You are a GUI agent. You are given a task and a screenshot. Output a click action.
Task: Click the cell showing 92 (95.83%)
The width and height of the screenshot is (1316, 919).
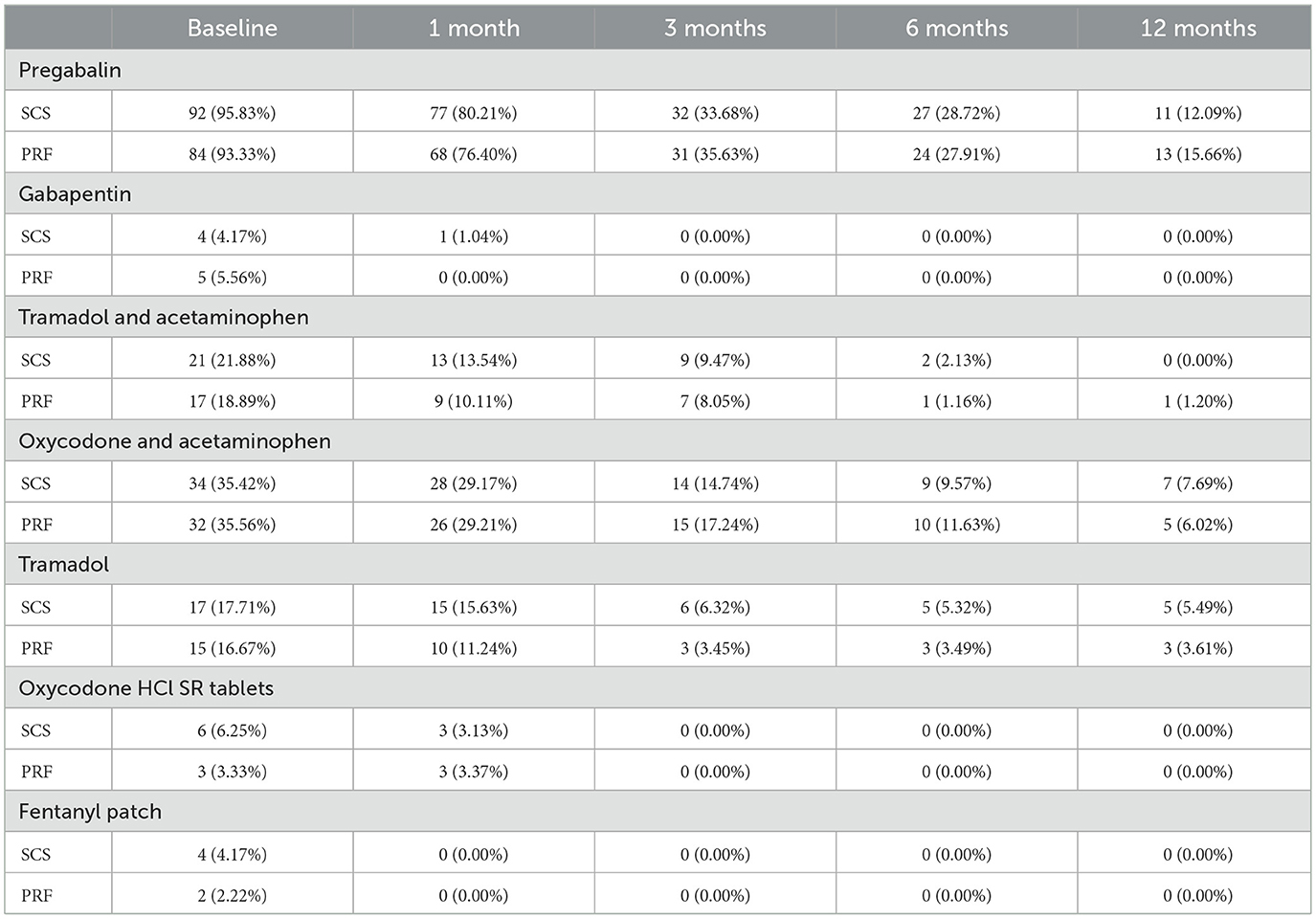232,113
